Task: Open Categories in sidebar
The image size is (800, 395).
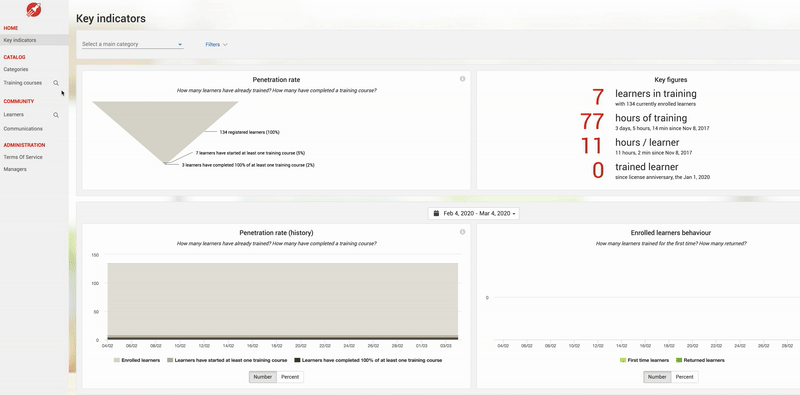Action: click(16, 69)
